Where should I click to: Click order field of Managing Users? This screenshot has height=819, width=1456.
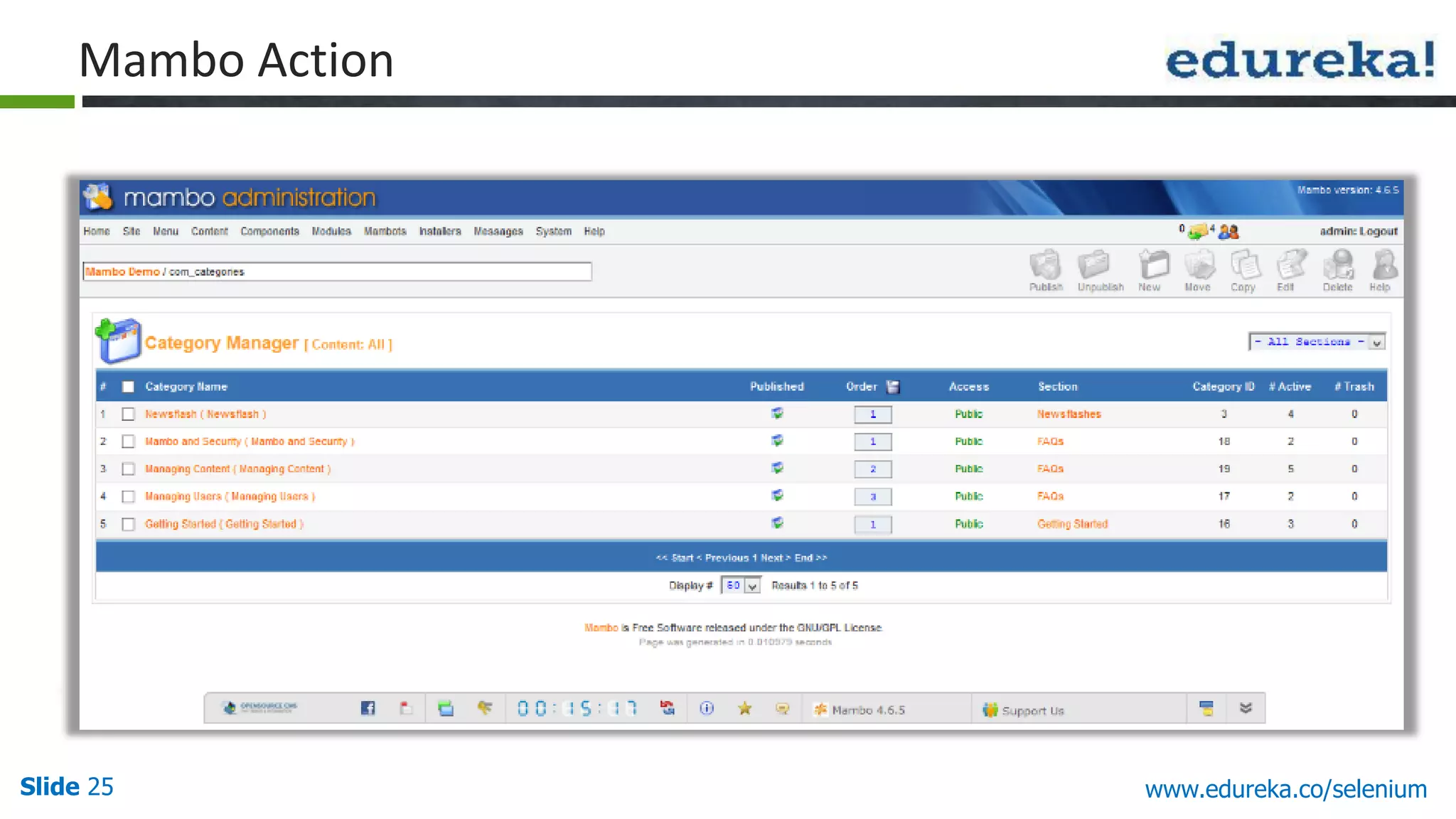pyautogui.click(x=872, y=497)
